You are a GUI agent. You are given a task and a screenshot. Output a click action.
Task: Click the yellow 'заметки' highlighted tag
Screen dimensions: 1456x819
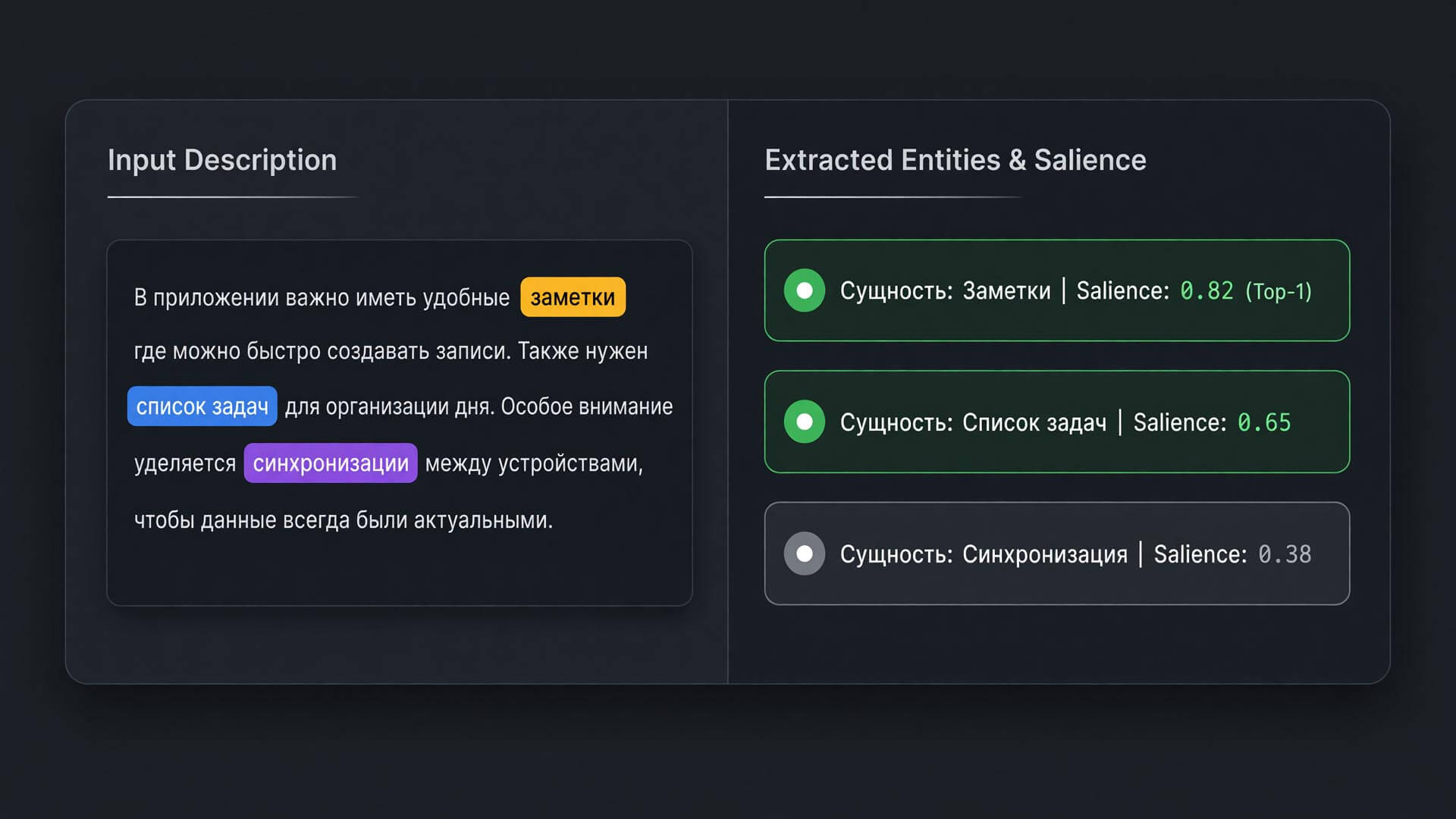coord(573,297)
